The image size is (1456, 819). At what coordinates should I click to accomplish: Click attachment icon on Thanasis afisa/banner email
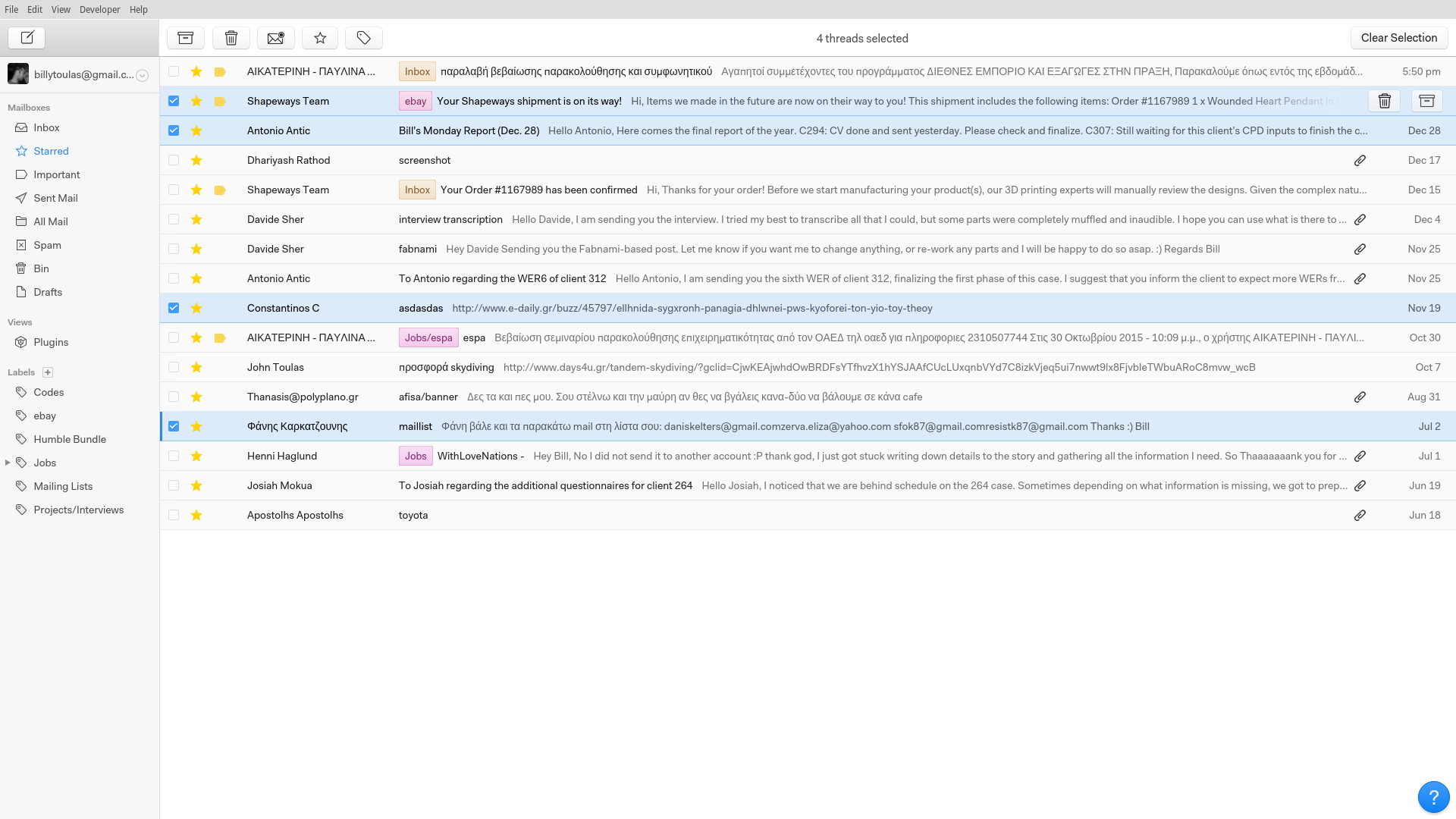coord(1360,397)
